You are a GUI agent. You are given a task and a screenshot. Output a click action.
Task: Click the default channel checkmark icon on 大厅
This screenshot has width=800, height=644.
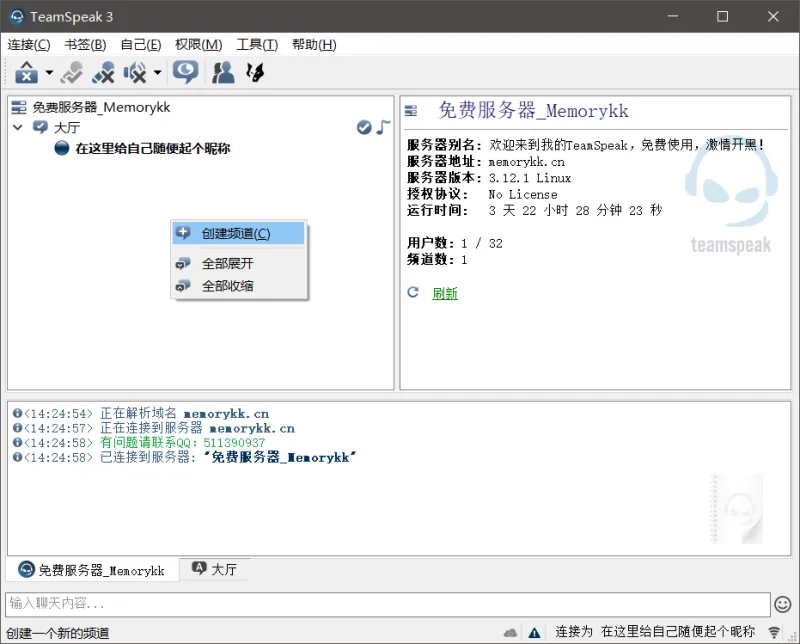tap(364, 127)
